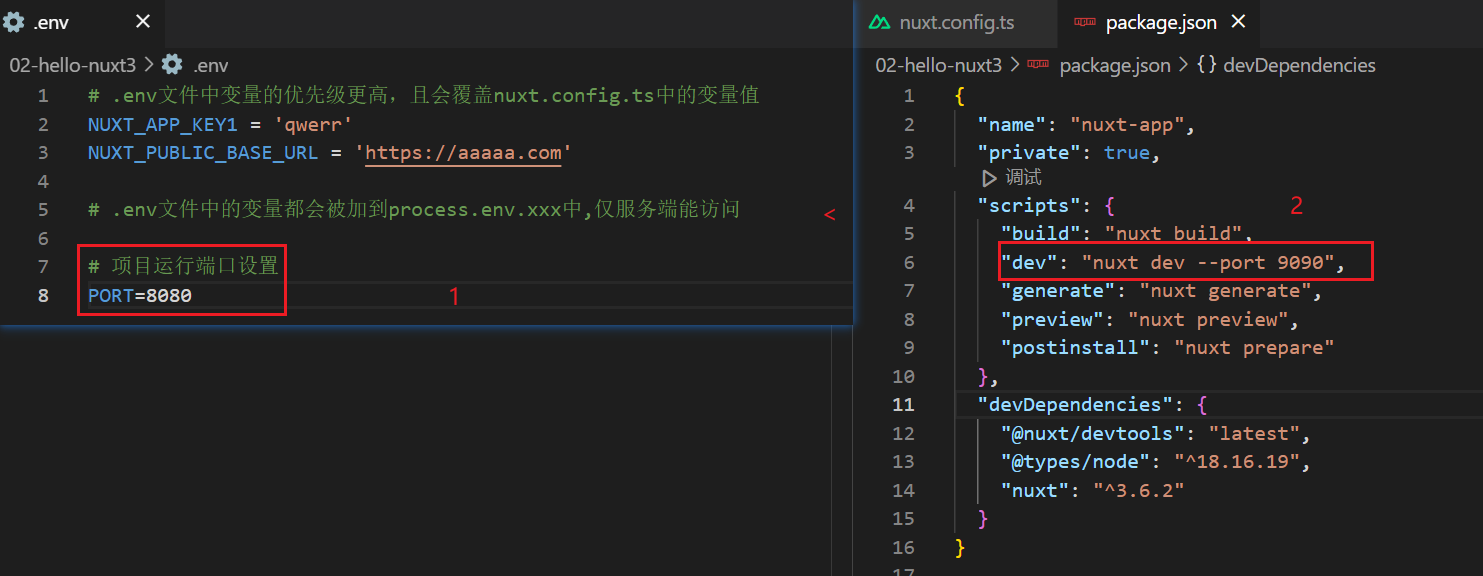Viewport: 1483px width, 576px height.
Task: Select the package.json tab
Action: coord(1160,21)
